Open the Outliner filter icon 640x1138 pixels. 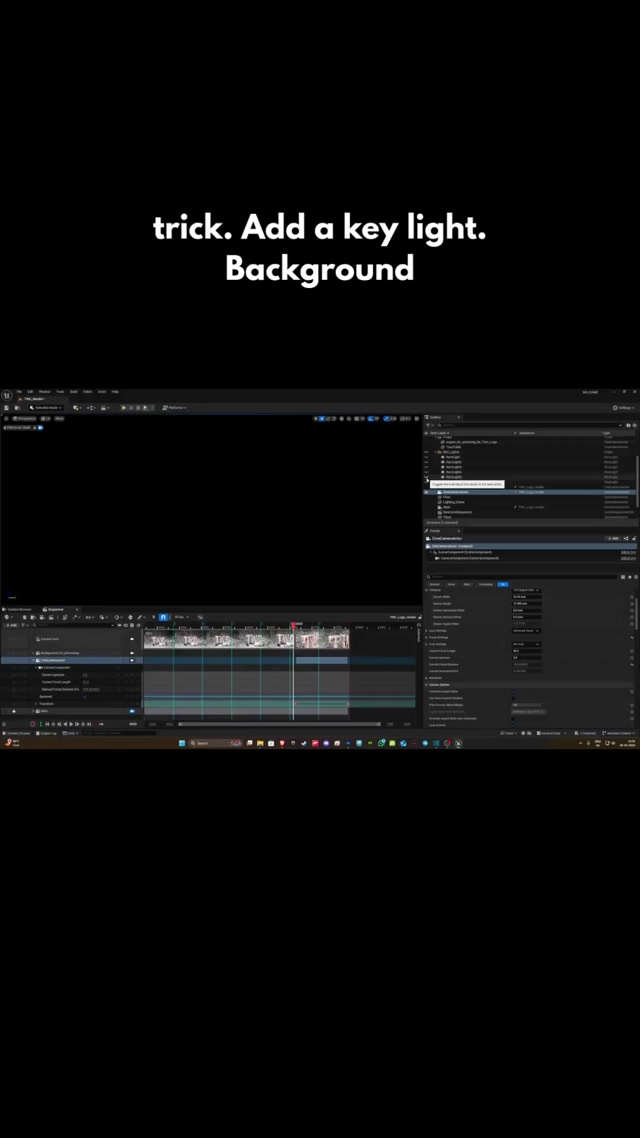click(x=428, y=425)
